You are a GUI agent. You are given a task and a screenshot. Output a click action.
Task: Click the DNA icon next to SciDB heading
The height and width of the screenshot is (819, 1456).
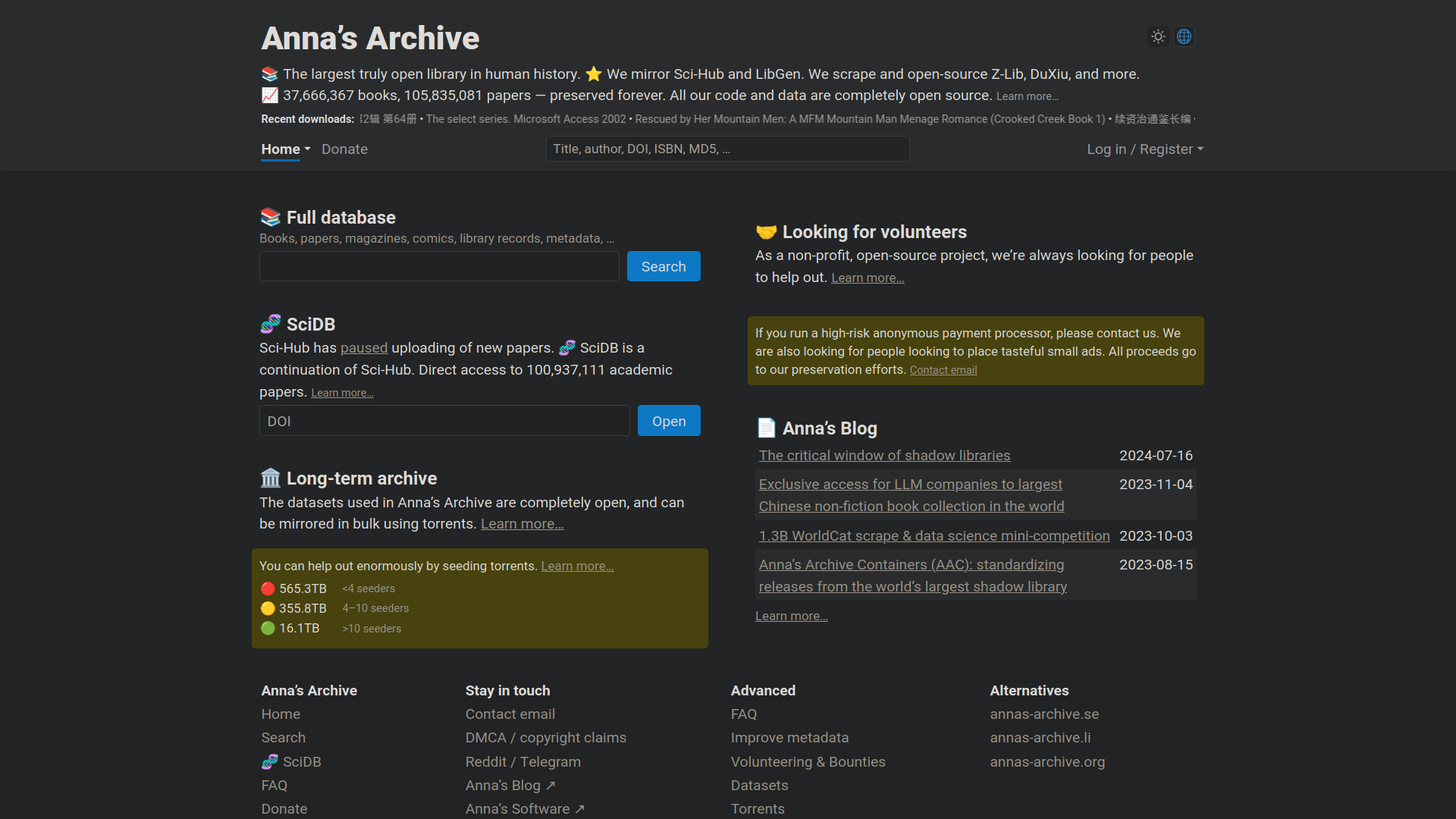pos(270,324)
